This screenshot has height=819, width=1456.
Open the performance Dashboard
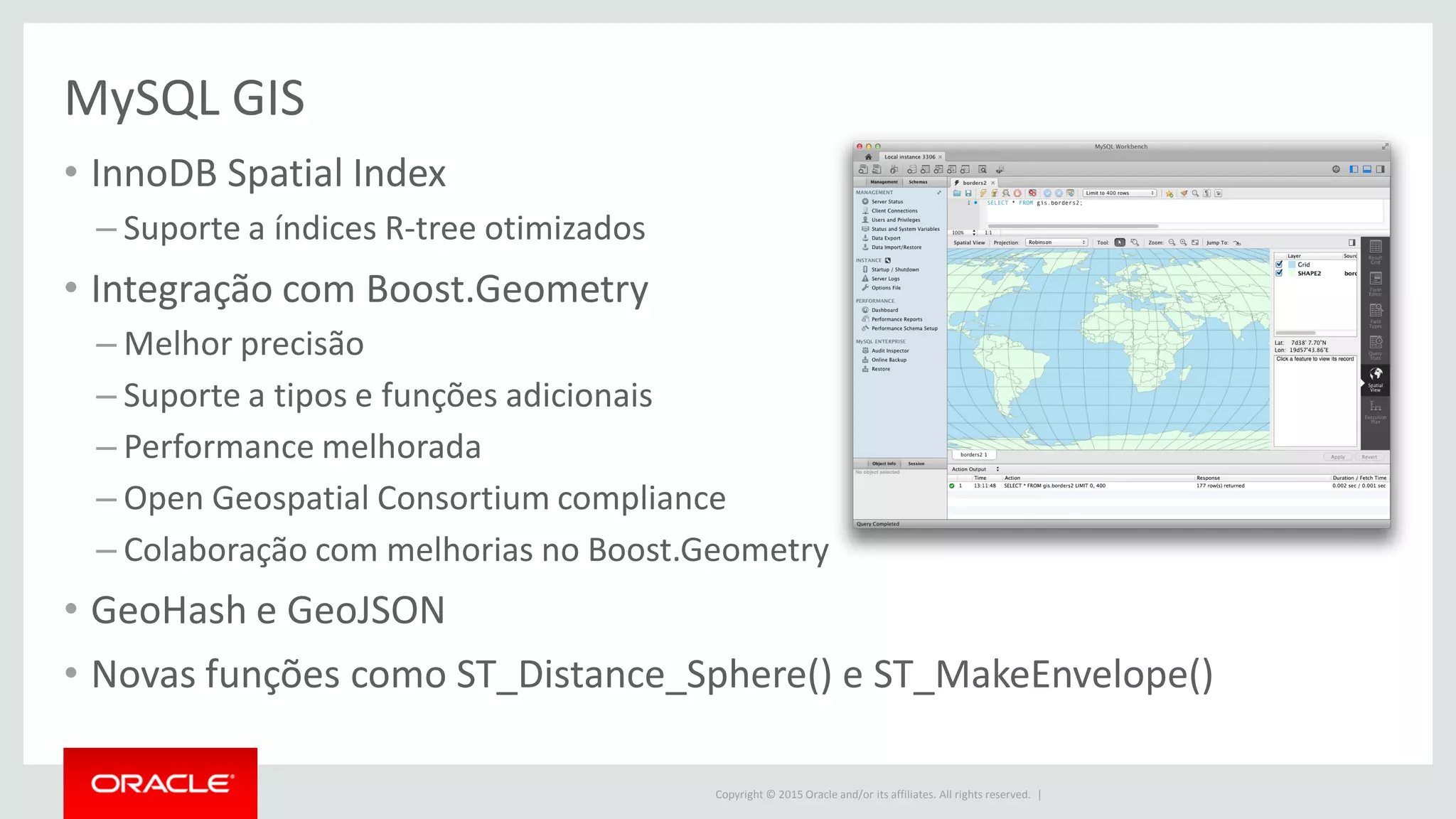pos(879,310)
